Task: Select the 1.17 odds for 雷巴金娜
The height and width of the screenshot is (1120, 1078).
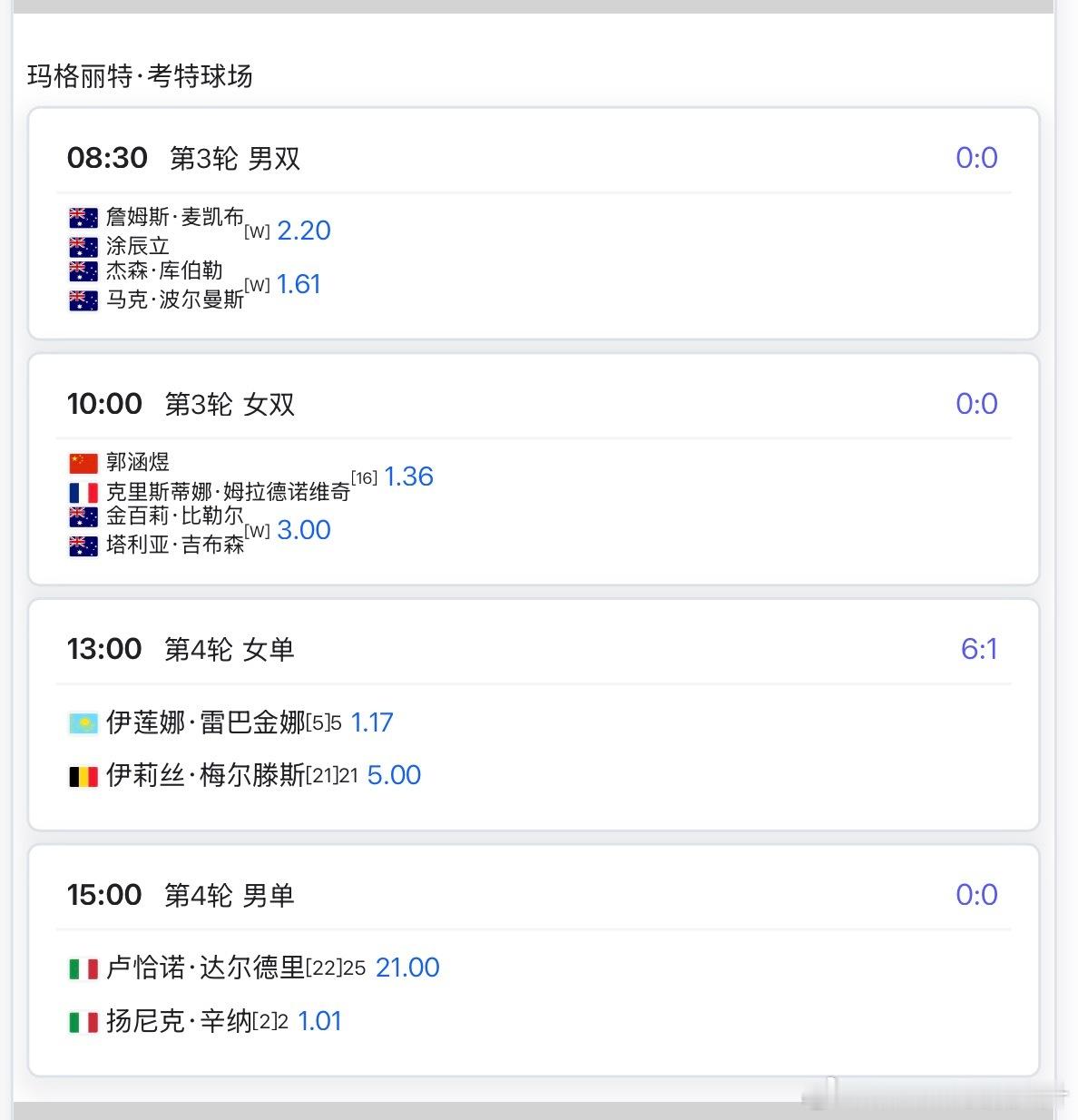Action: pyautogui.click(x=372, y=722)
